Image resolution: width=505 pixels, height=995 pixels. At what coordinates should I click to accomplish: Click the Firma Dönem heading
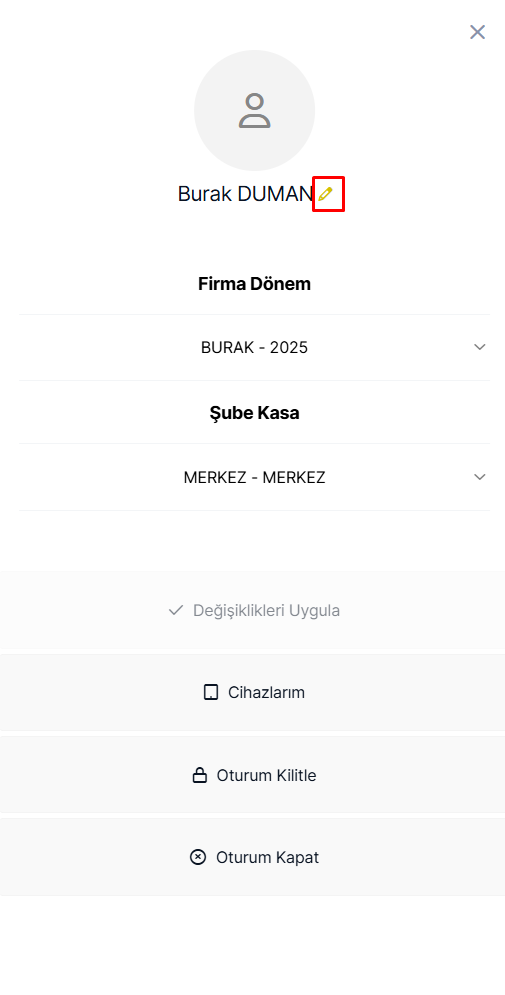254,284
